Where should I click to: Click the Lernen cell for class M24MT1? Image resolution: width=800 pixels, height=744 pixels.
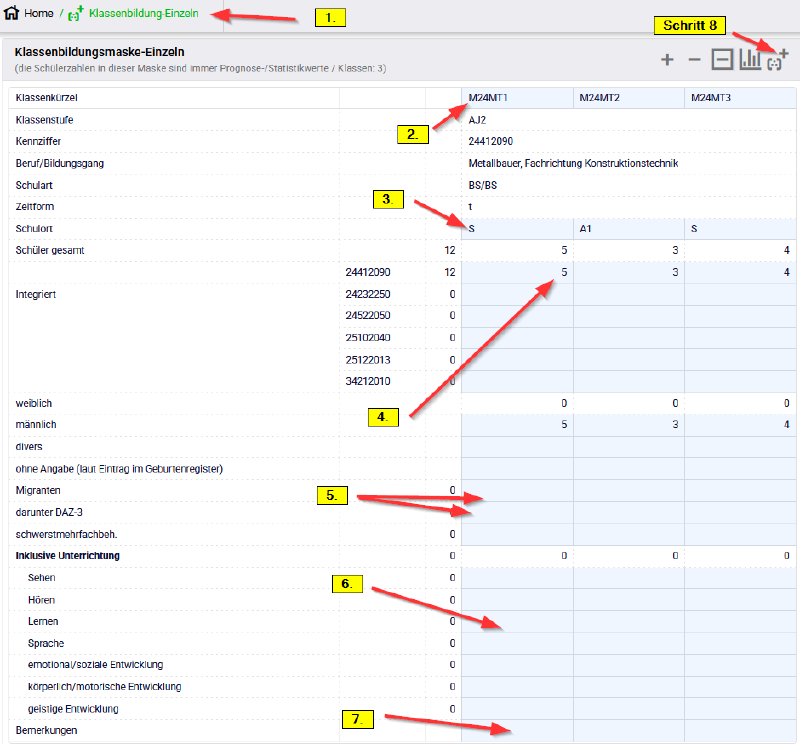516,622
